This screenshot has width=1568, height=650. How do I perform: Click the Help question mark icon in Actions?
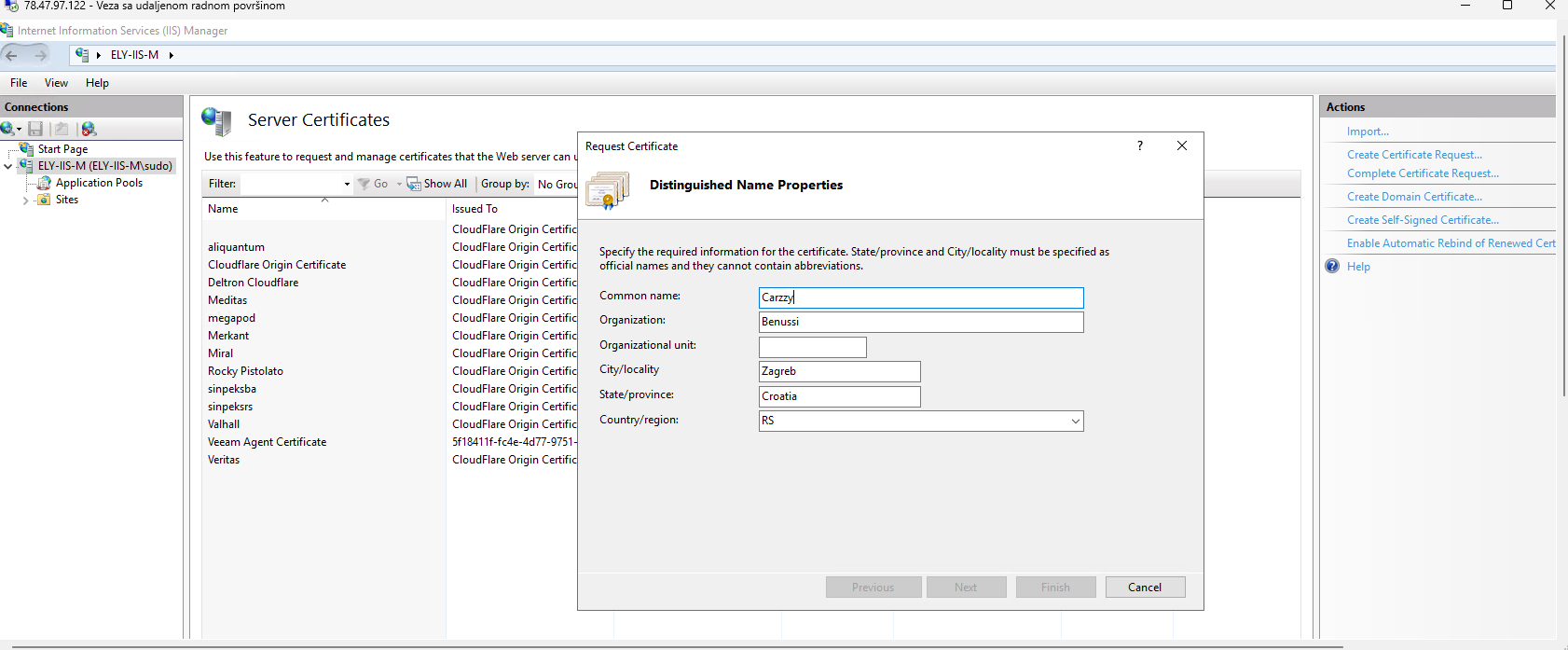(x=1332, y=267)
